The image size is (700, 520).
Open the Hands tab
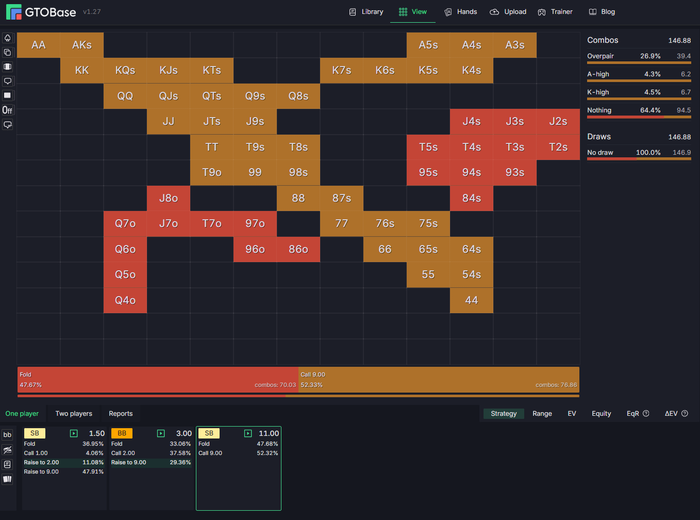[x=461, y=12]
